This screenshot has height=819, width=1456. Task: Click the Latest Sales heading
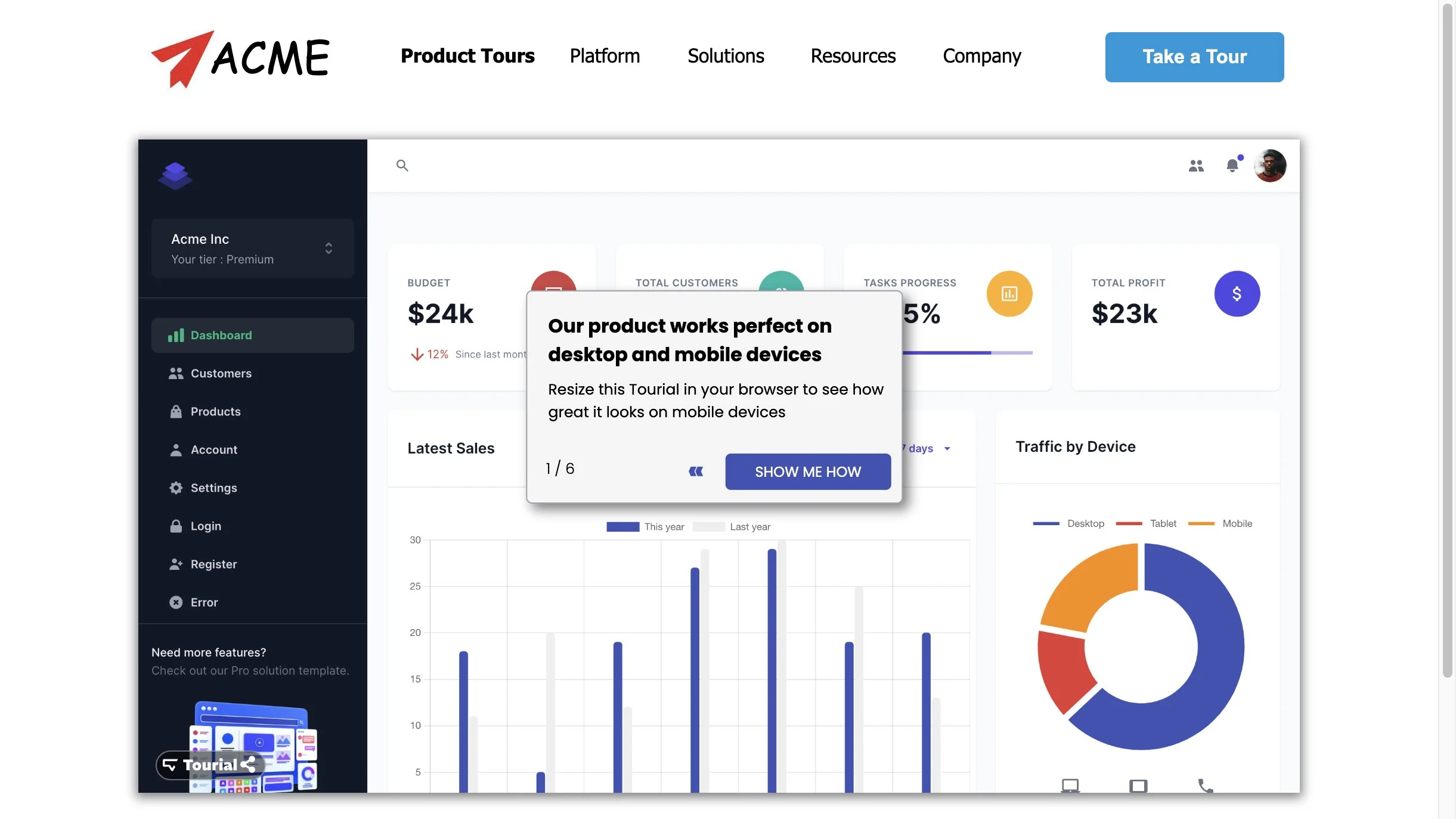pos(451,448)
